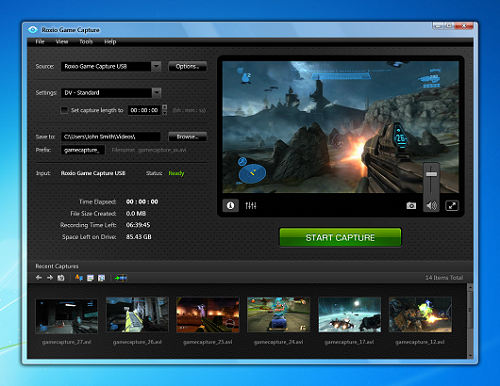Click the rename icon with the orange letter A
This screenshot has height=386, width=500.
pos(79,278)
